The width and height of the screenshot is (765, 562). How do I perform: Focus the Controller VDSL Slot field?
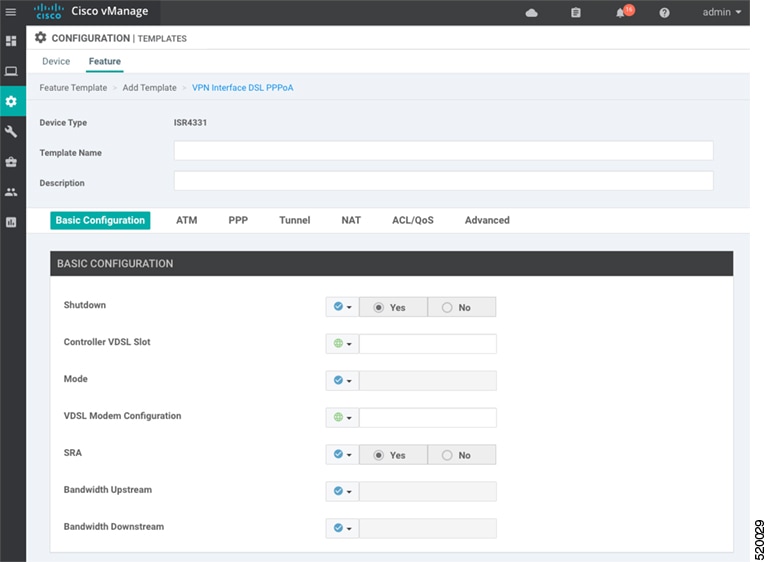428,344
